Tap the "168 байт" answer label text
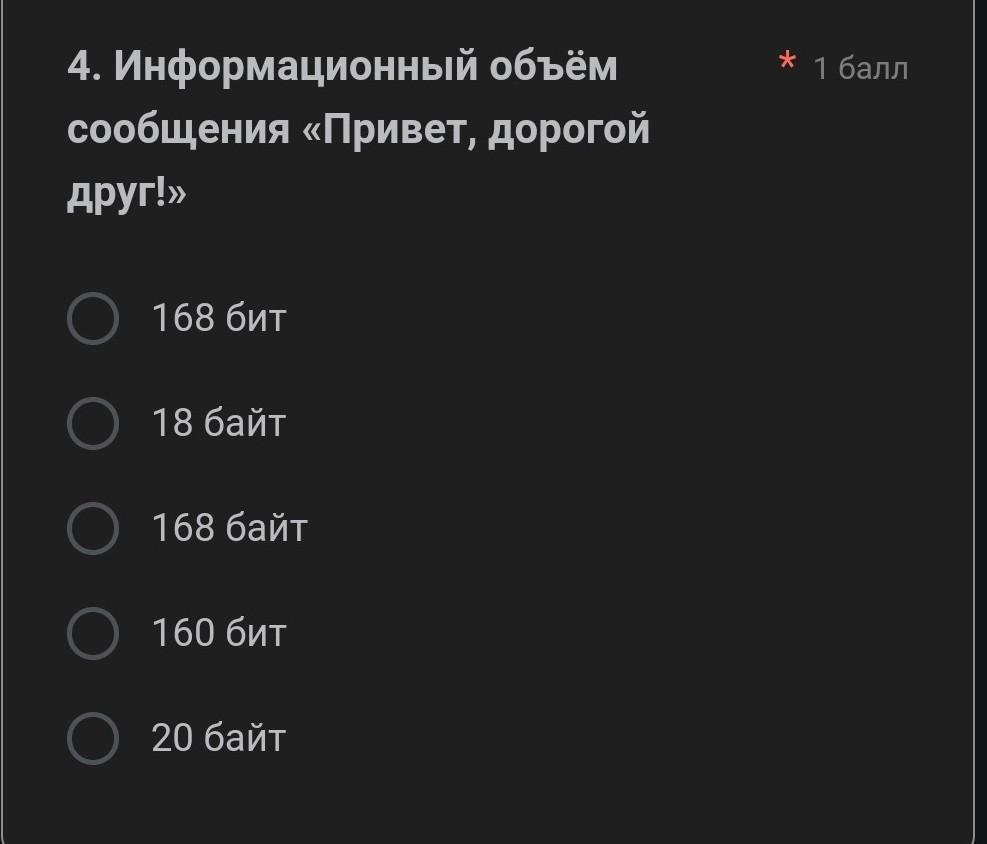Viewport: 987px width, 844px height. [230, 528]
